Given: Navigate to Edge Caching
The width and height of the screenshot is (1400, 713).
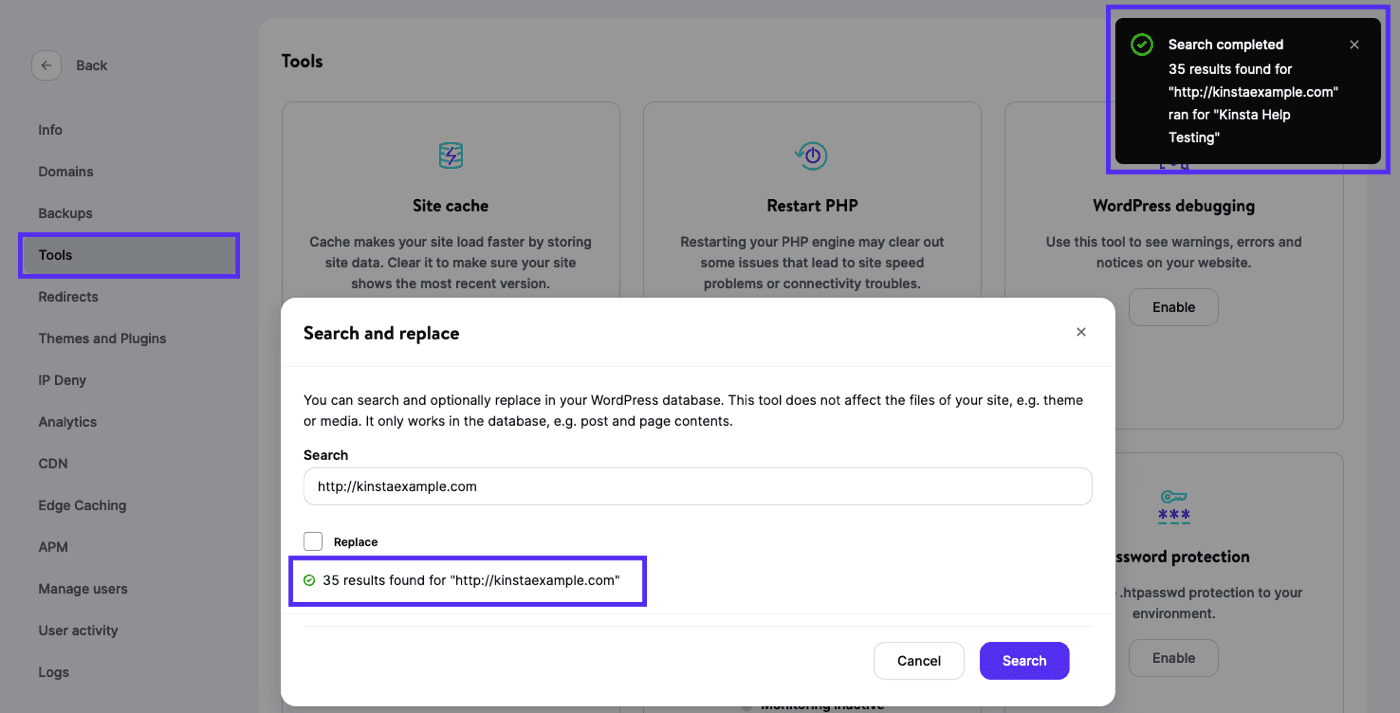Looking at the screenshot, I should [x=82, y=505].
